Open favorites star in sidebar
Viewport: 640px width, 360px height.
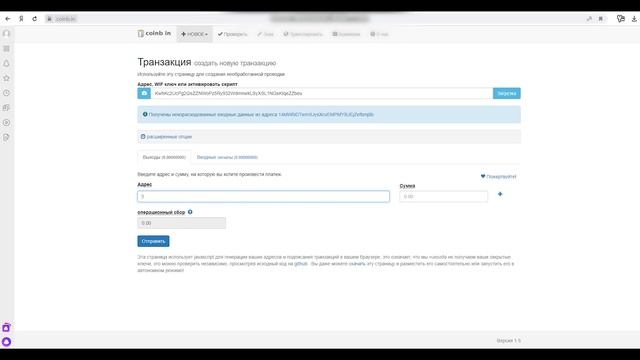point(7,78)
